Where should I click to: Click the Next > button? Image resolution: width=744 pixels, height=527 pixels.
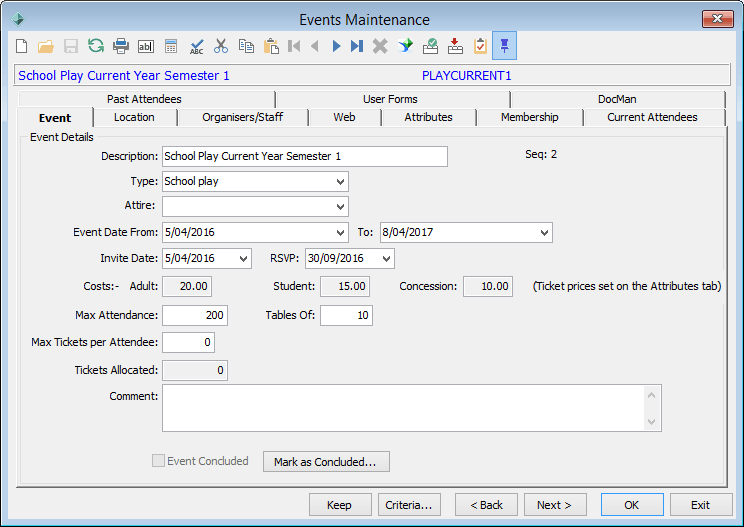click(x=555, y=505)
